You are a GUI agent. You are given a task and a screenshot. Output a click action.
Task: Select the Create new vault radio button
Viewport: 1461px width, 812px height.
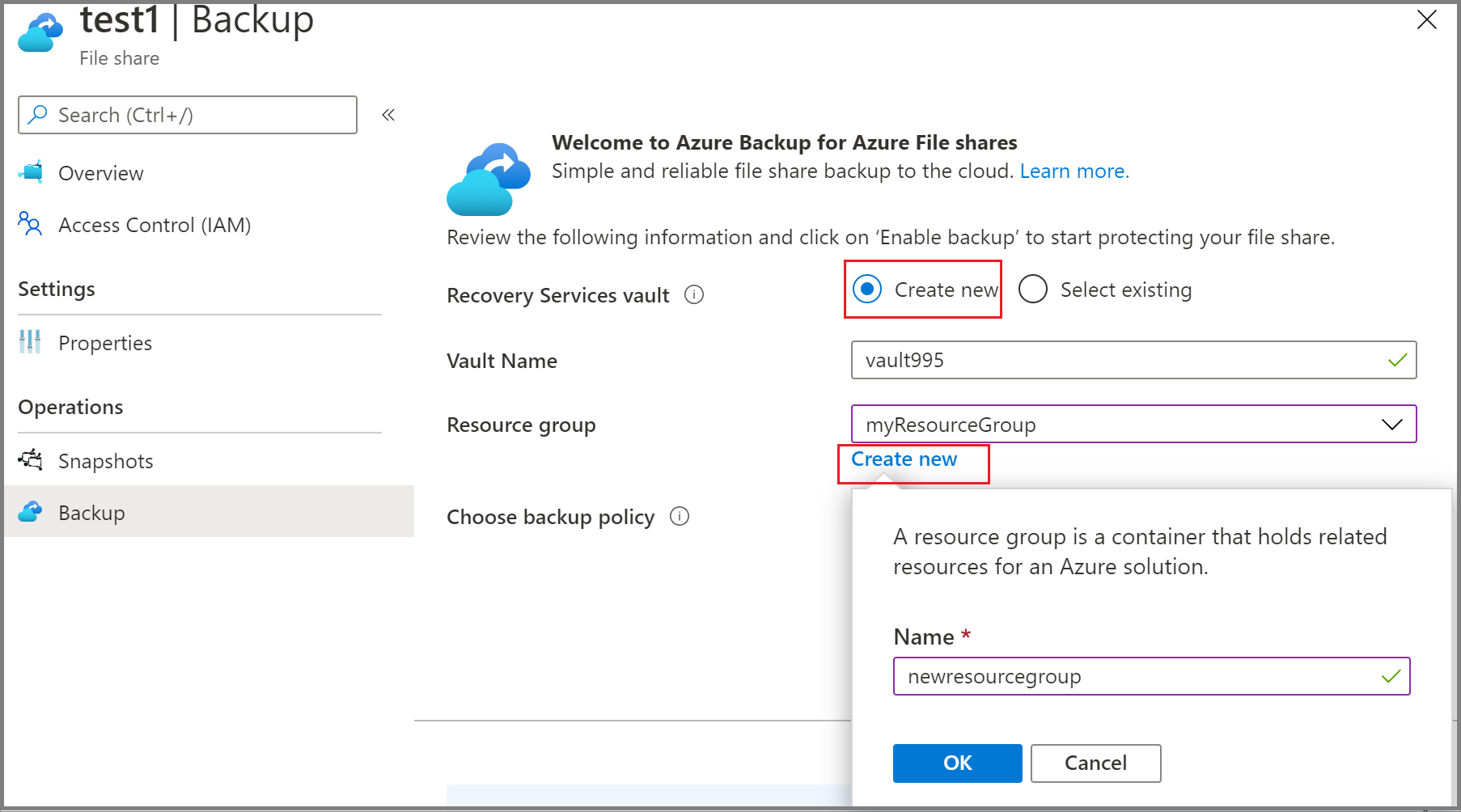tap(866, 289)
